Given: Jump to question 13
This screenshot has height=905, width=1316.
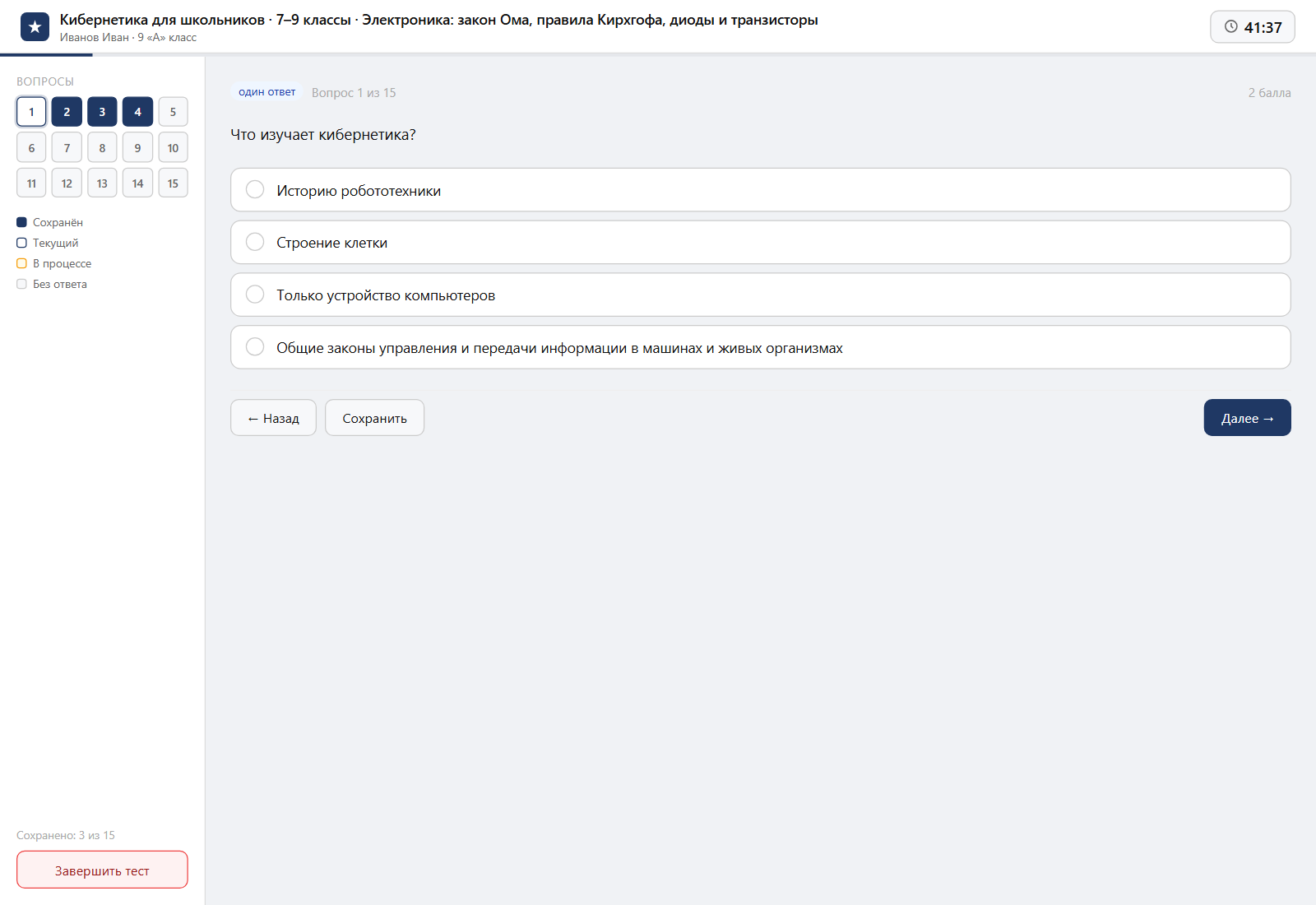Looking at the screenshot, I should [x=102, y=183].
